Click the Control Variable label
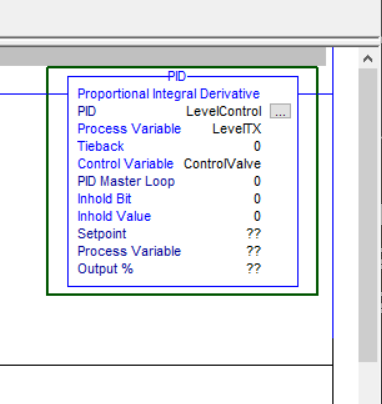Viewport: 382px width, 404px height. pyautogui.click(x=126, y=164)
